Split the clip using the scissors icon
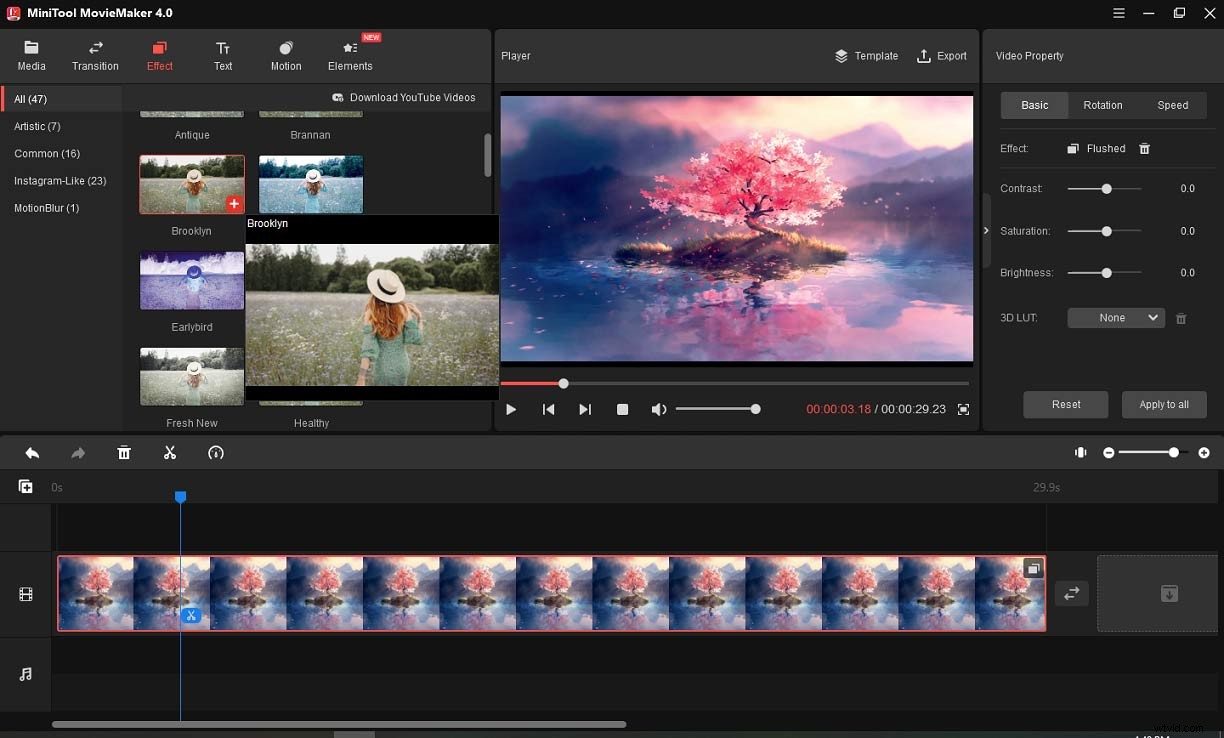The height and width of the screenshot is (738, 1224). [x=170, y=452]
